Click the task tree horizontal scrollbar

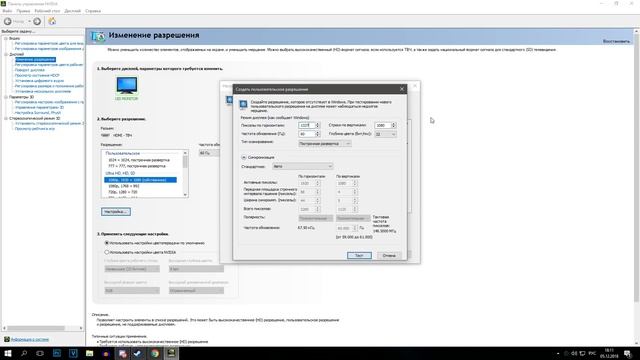(36, 328)
